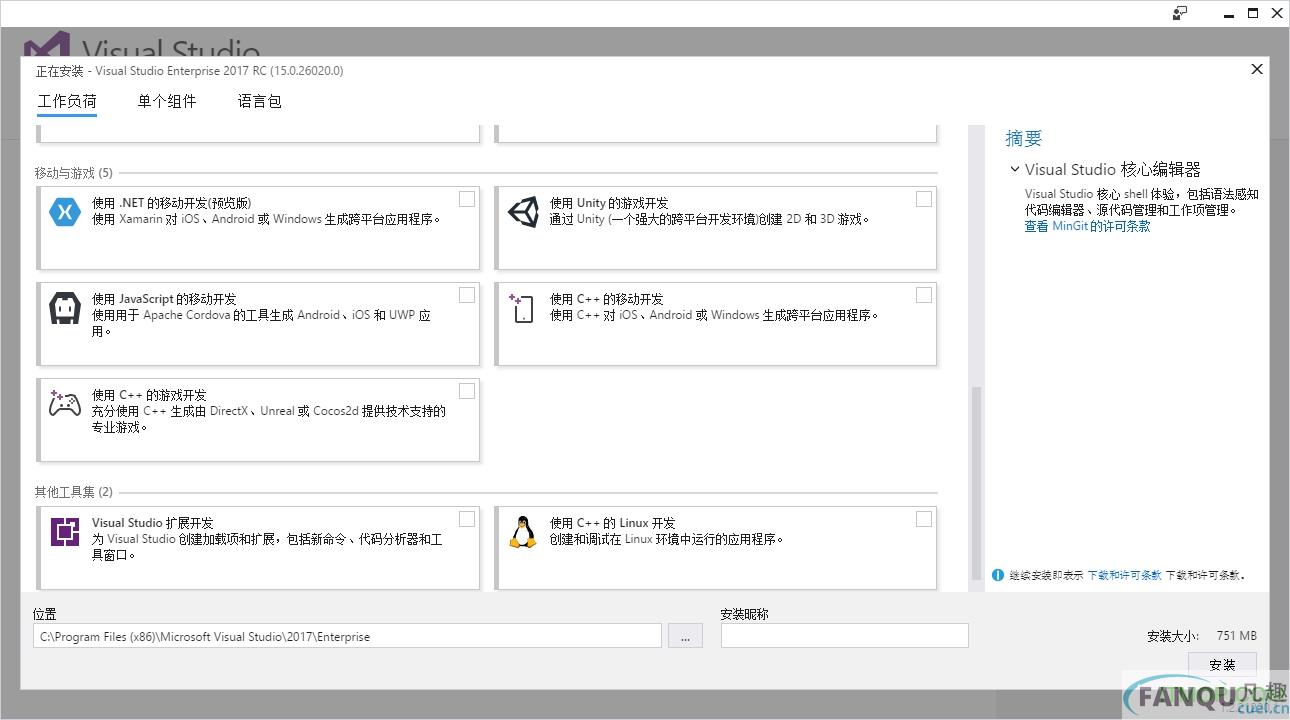Click the 安装昵称 input field
Viewport: 1290px width, 720px height.
coord(845,636)
